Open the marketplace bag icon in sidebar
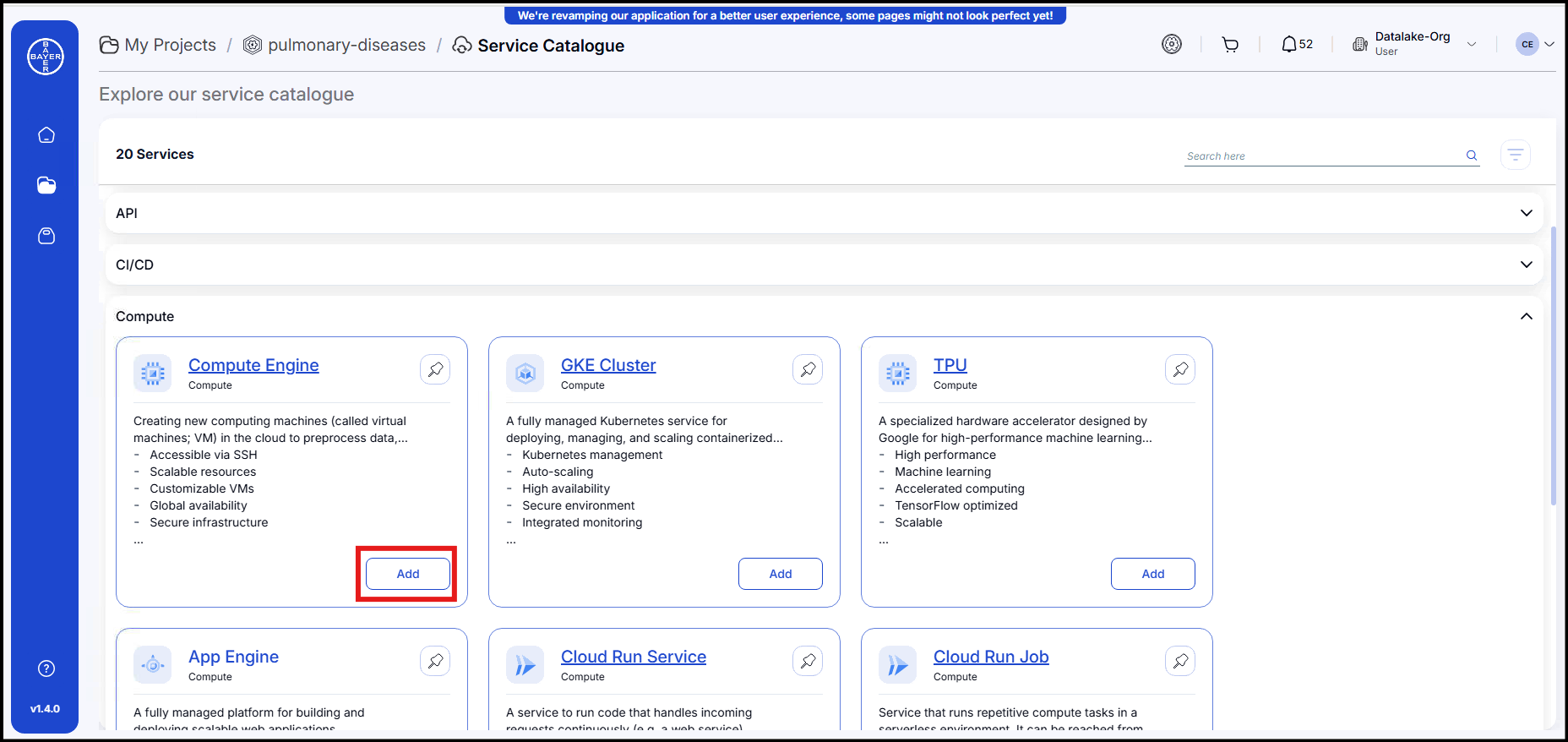1568x742 pixels. (x=46, y=236)
